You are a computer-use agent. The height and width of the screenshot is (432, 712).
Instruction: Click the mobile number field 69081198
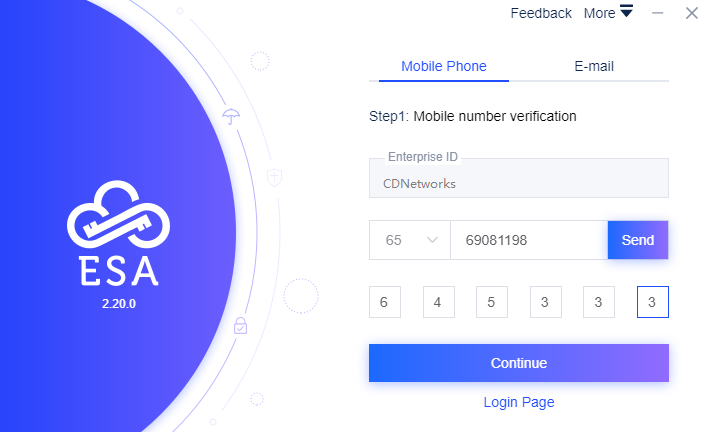point(528,240)
